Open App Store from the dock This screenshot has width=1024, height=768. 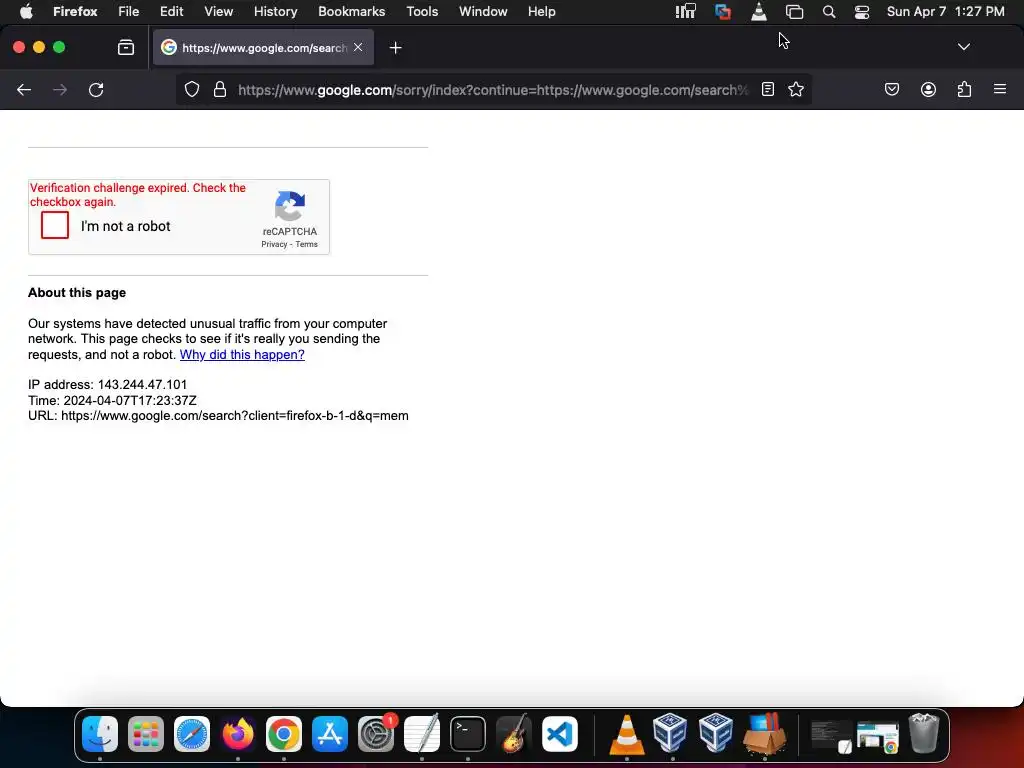pos(330,734)
